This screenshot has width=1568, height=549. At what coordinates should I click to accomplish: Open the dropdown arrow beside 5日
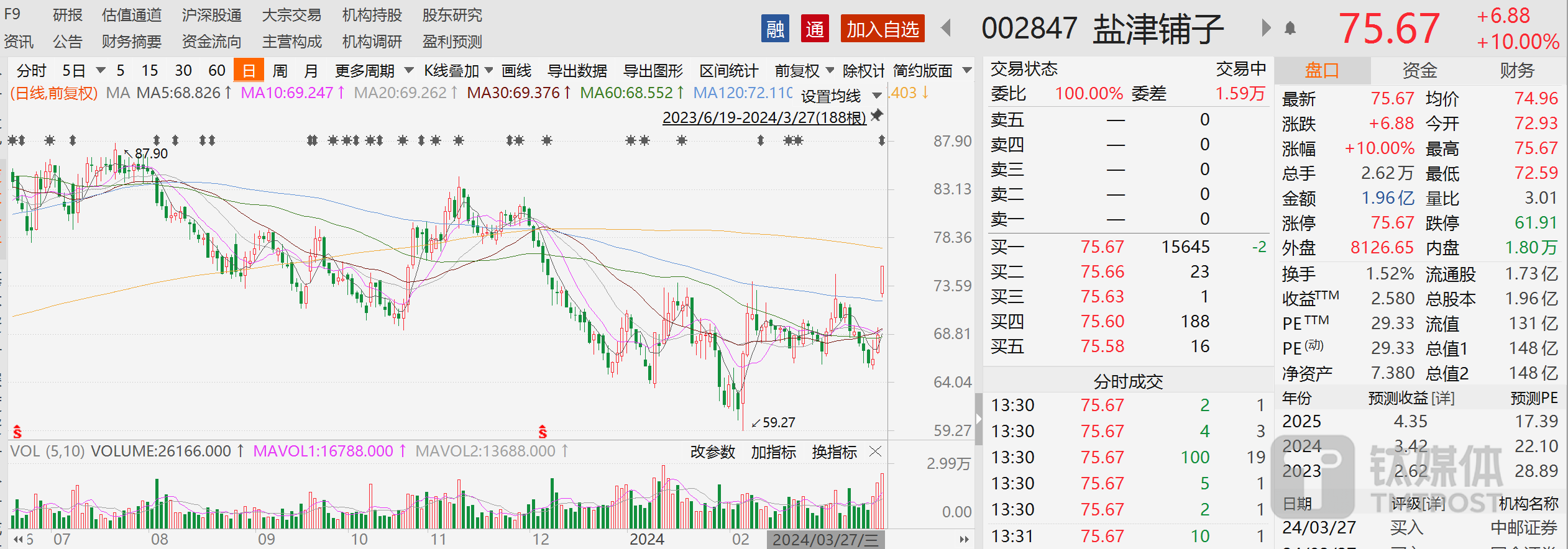[100, 70]
